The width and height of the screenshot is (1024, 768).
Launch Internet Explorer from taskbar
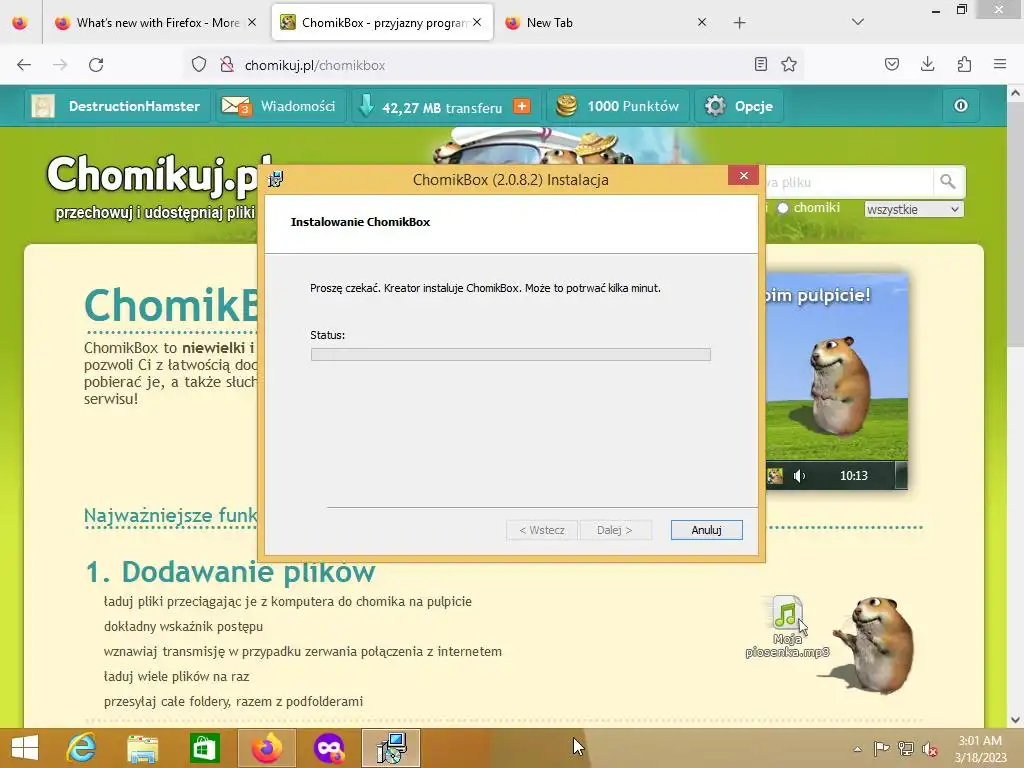(82, 748)
